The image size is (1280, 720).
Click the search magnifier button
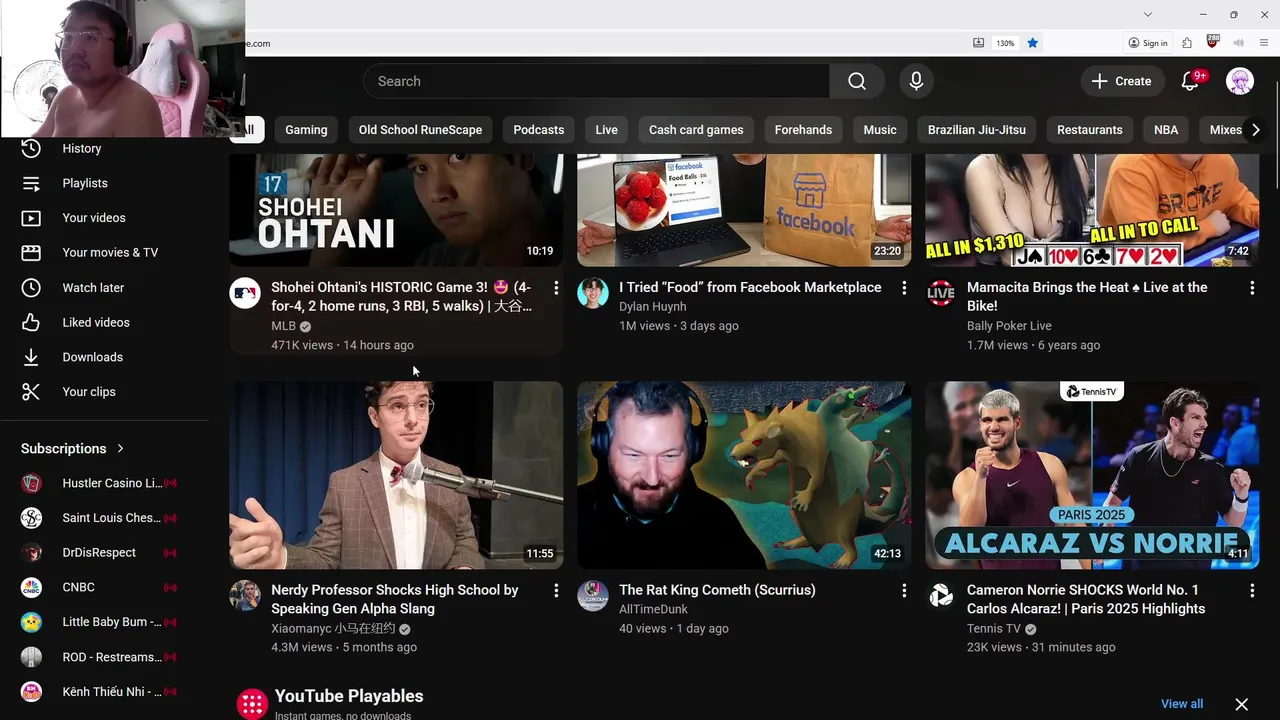pos(857,81)
